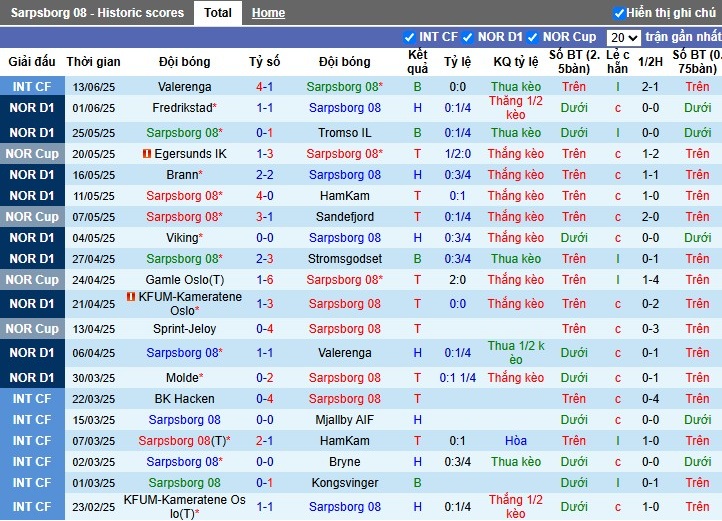Switch to the Home tab
The width and height of the screenshot is (722, 521).
tap(268, 13)
